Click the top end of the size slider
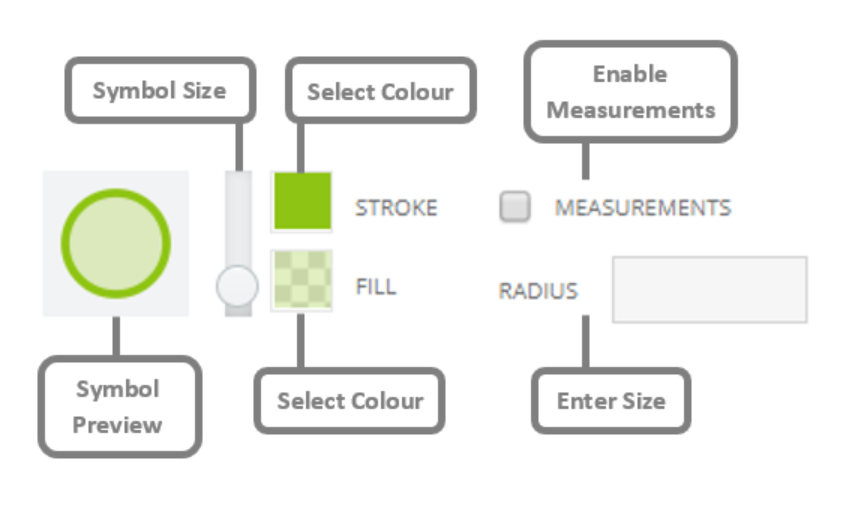The width and height of the screenshot is (852, 508). click(x=239, y=176)
